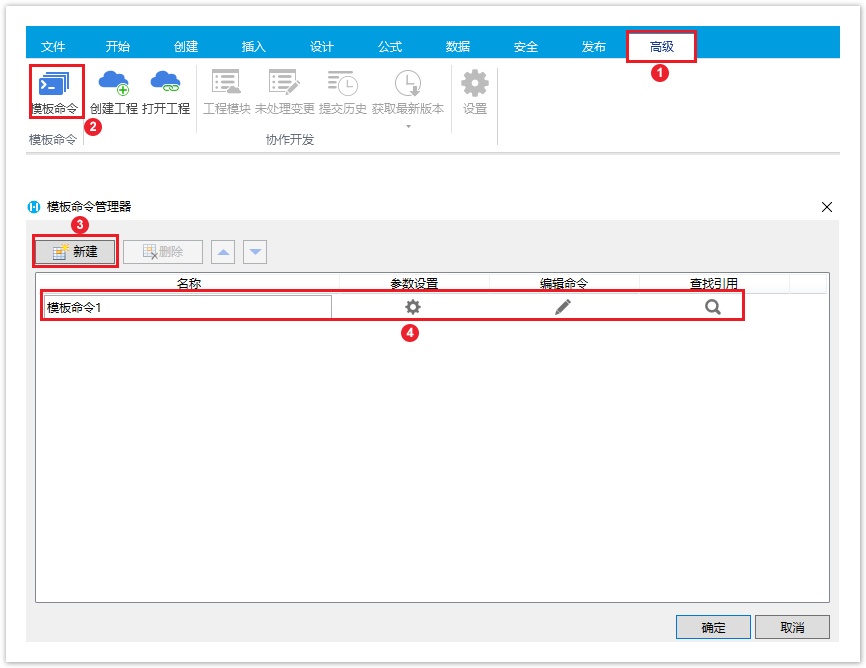This screenshot has width=866, height=668.
Task: Switch to the 设计 tab
Action: click(321, 46)
